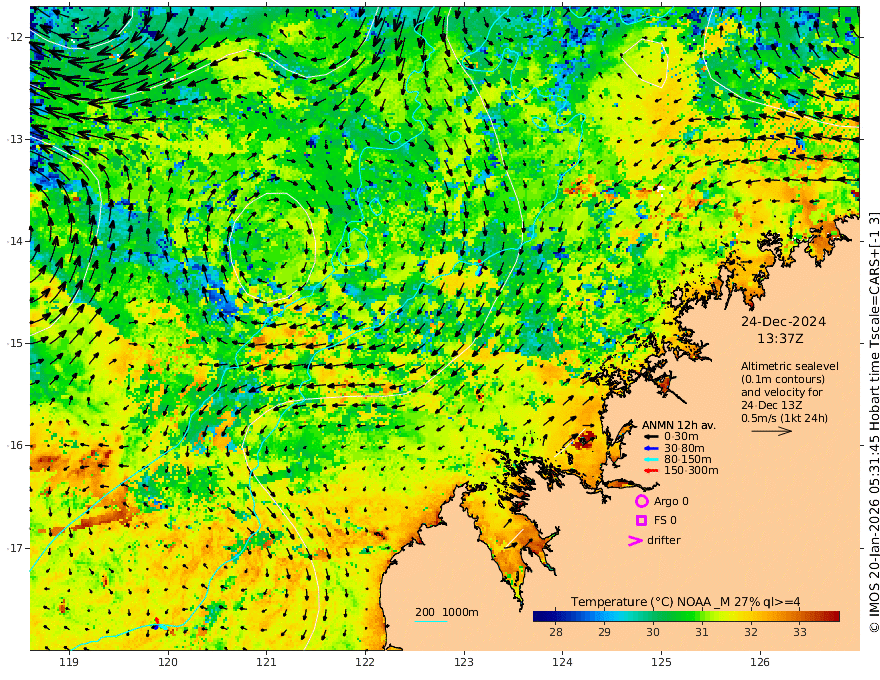Click the red 150-300m arrow legend icon
The image size is (880, 680).
click(x=650, y=471)
